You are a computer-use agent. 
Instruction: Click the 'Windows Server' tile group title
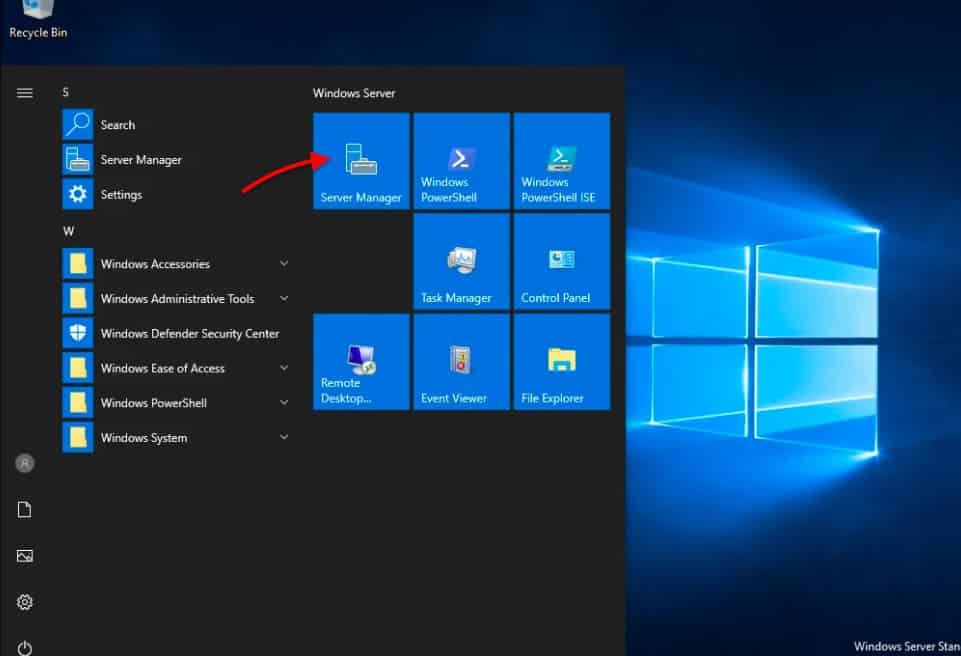[x=354, y=93]
